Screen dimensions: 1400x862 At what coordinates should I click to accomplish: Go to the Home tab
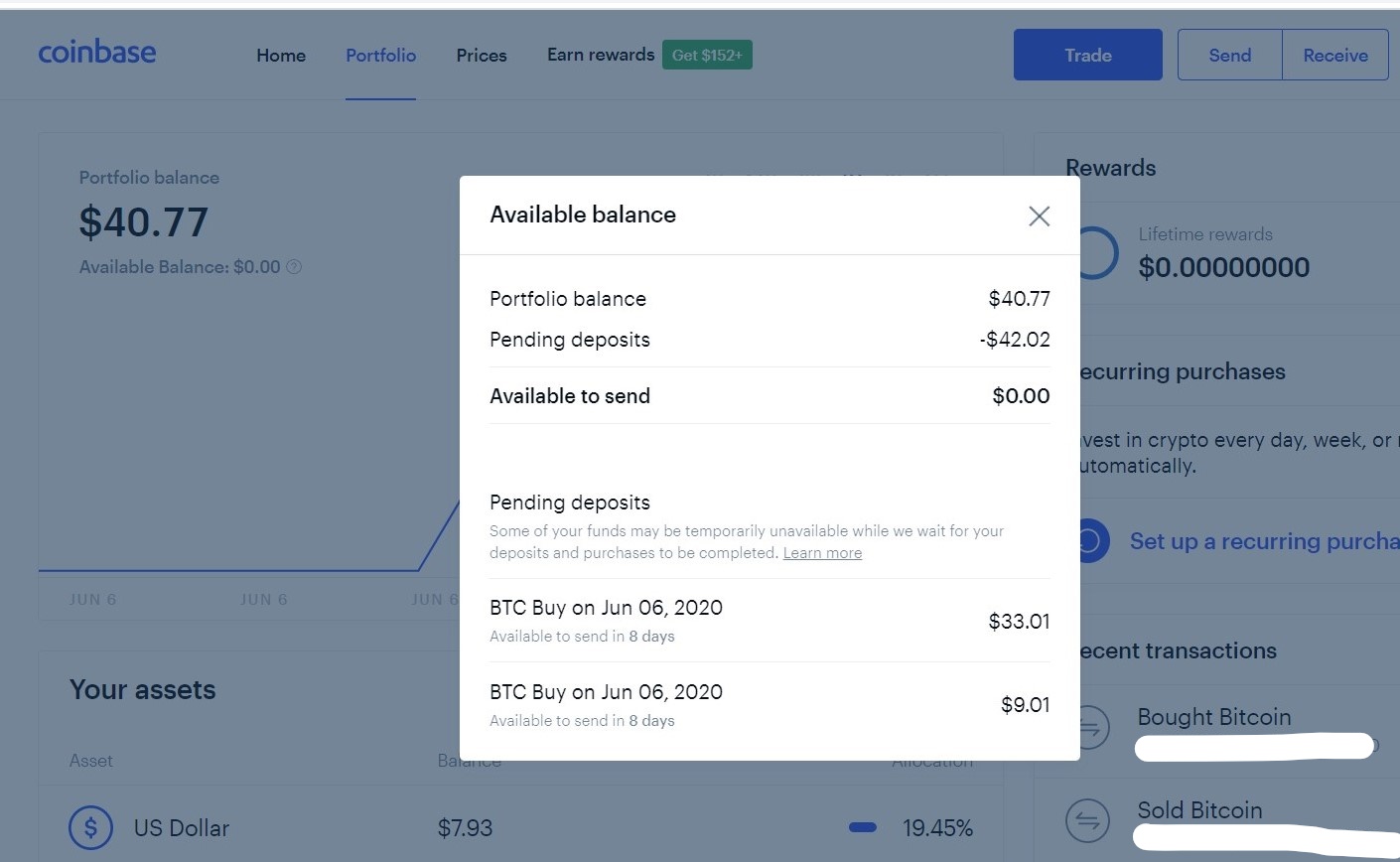tap(281, 56)
